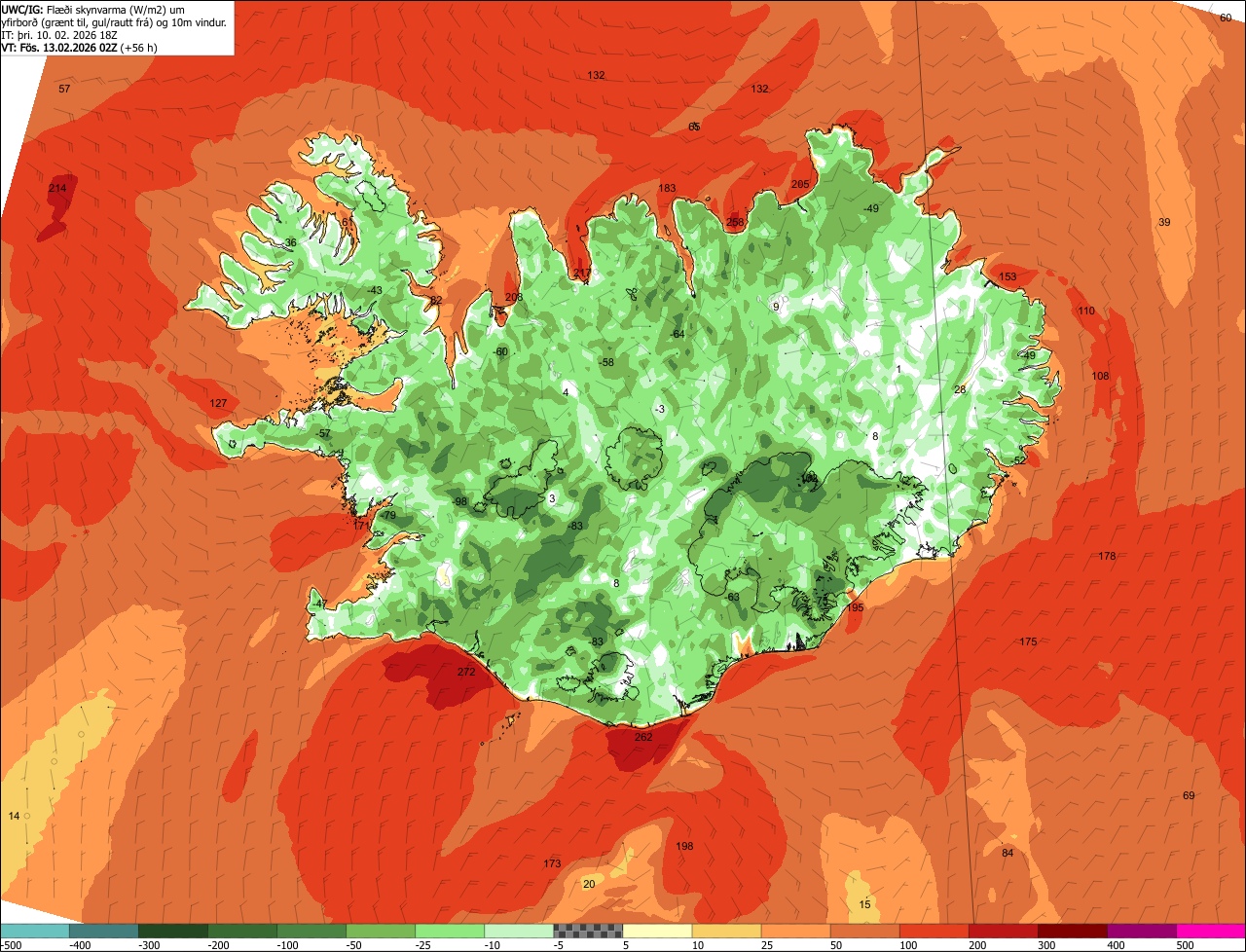Click the initial time 'IT: þri. 10. 02. 2026 18Z'

pos(61,34)
